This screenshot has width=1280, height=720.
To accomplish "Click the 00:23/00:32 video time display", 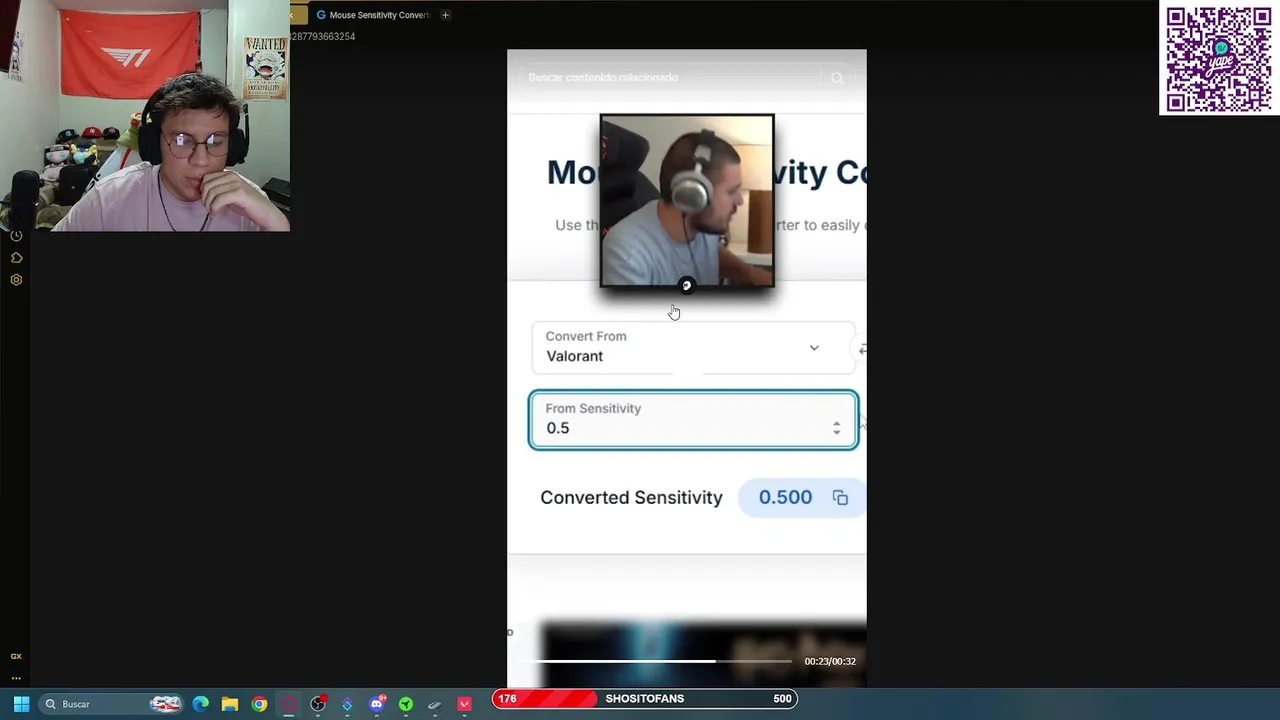I will [830, 661].
